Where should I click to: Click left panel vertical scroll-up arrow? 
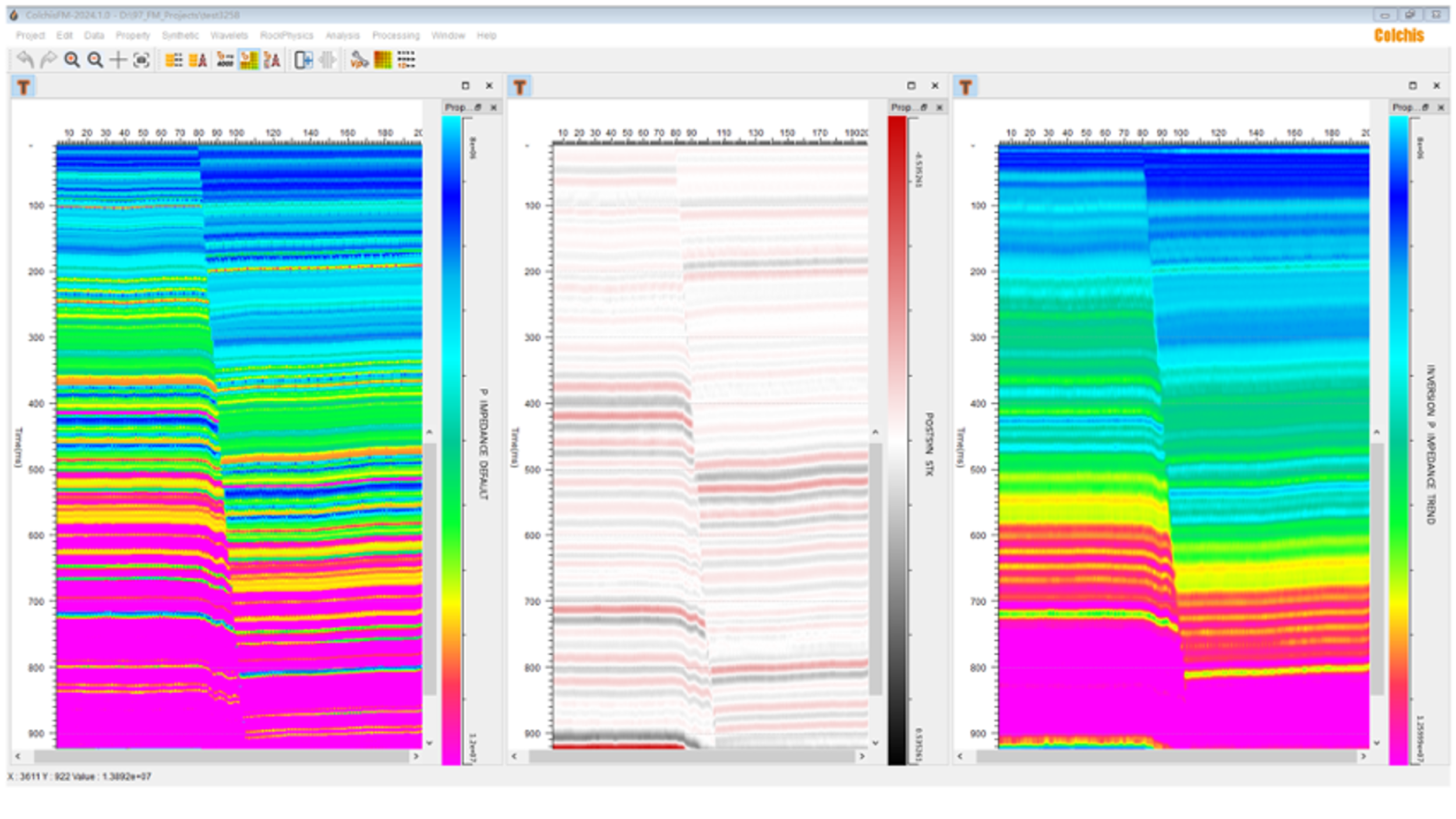point(430,432)
